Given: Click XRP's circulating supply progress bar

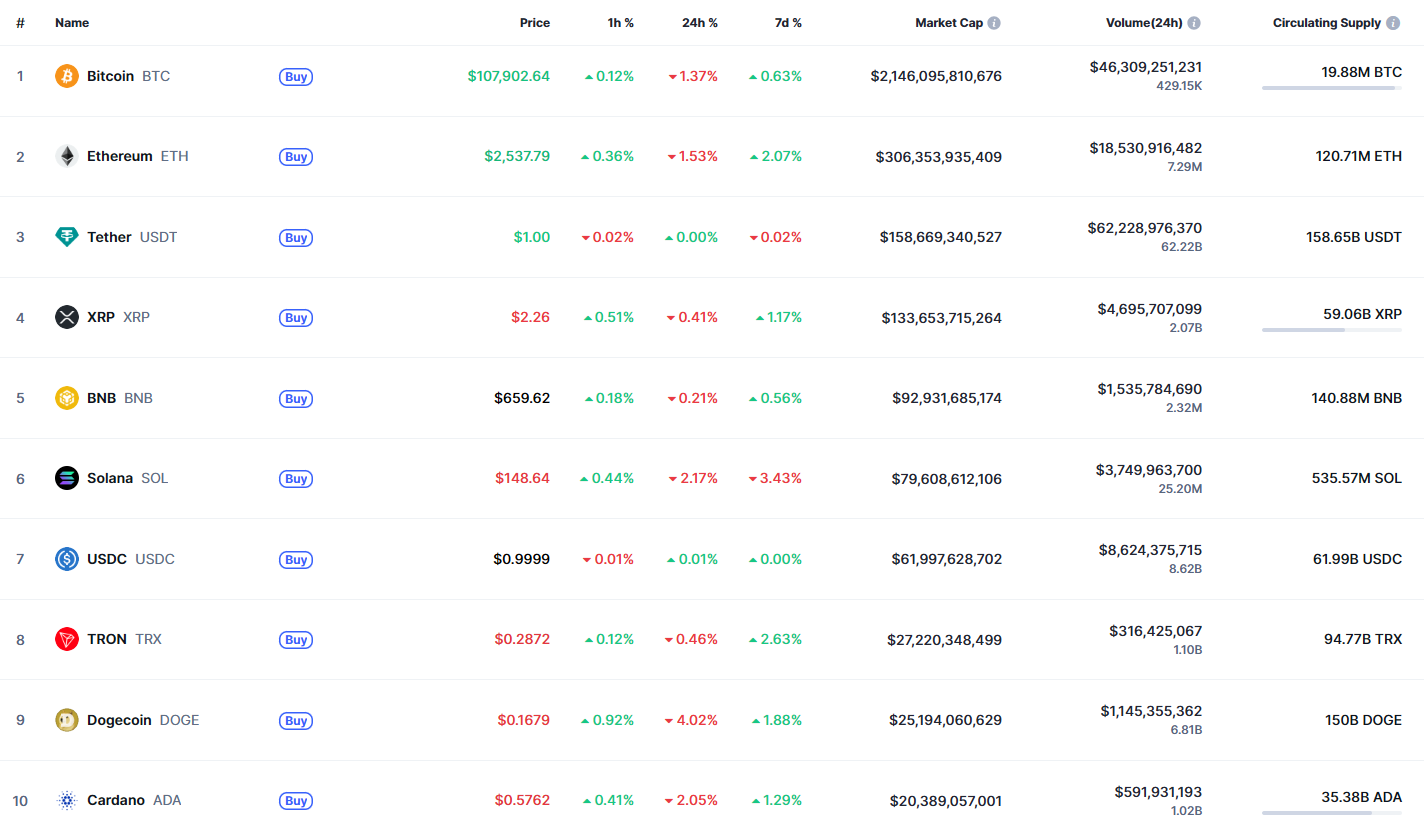Looking at the screenshot, I should click(x=1332, y=329).
